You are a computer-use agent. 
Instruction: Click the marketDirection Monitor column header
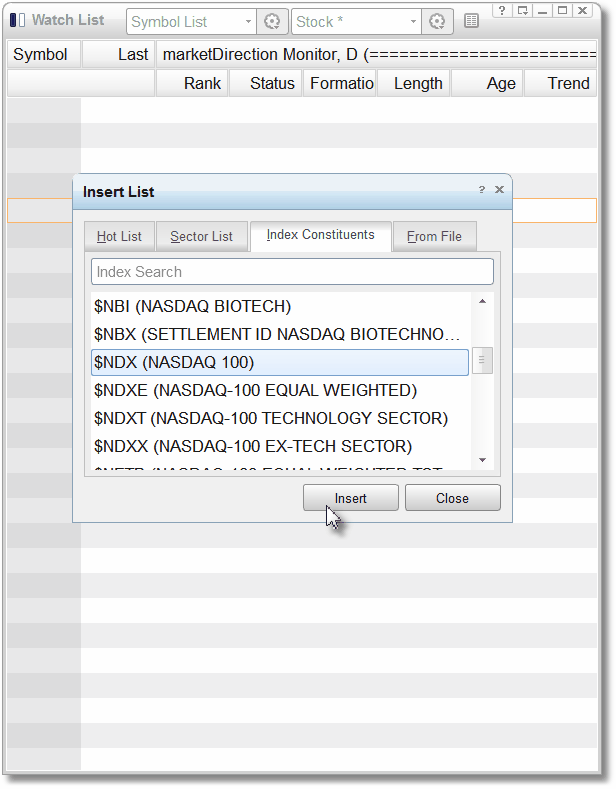[x=377, y=54]
